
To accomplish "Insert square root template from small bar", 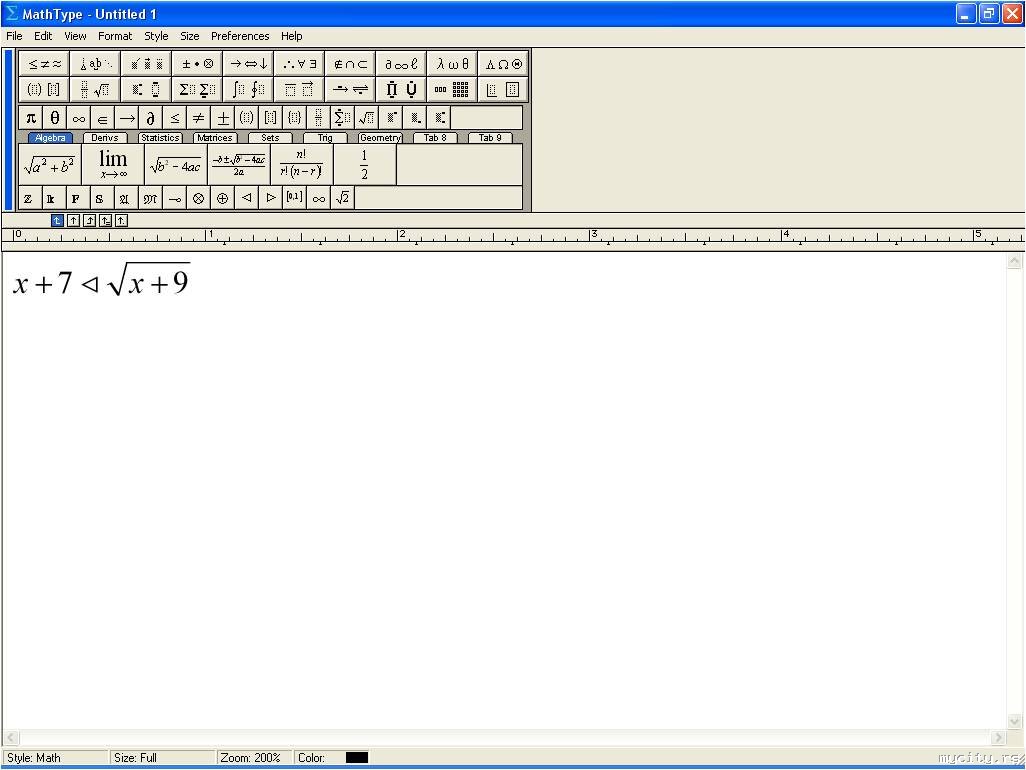I will (366, 118).
